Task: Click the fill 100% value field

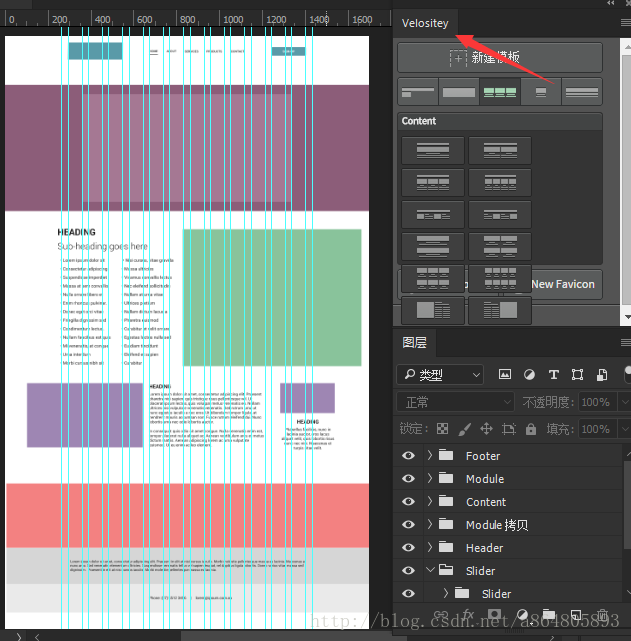Action: pos(597,429)
